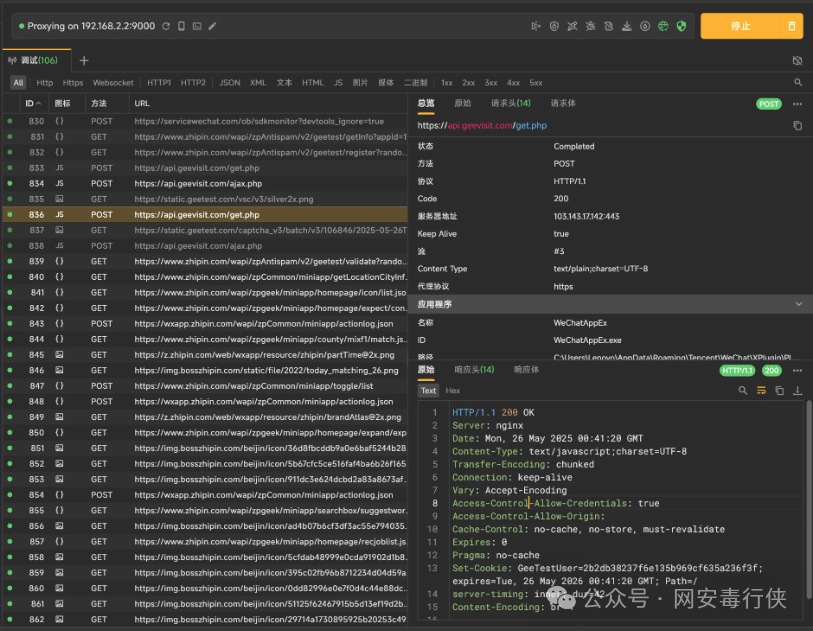813x631 pixels.
Task: Filter requests by JSON
Action: coord(230,82)
